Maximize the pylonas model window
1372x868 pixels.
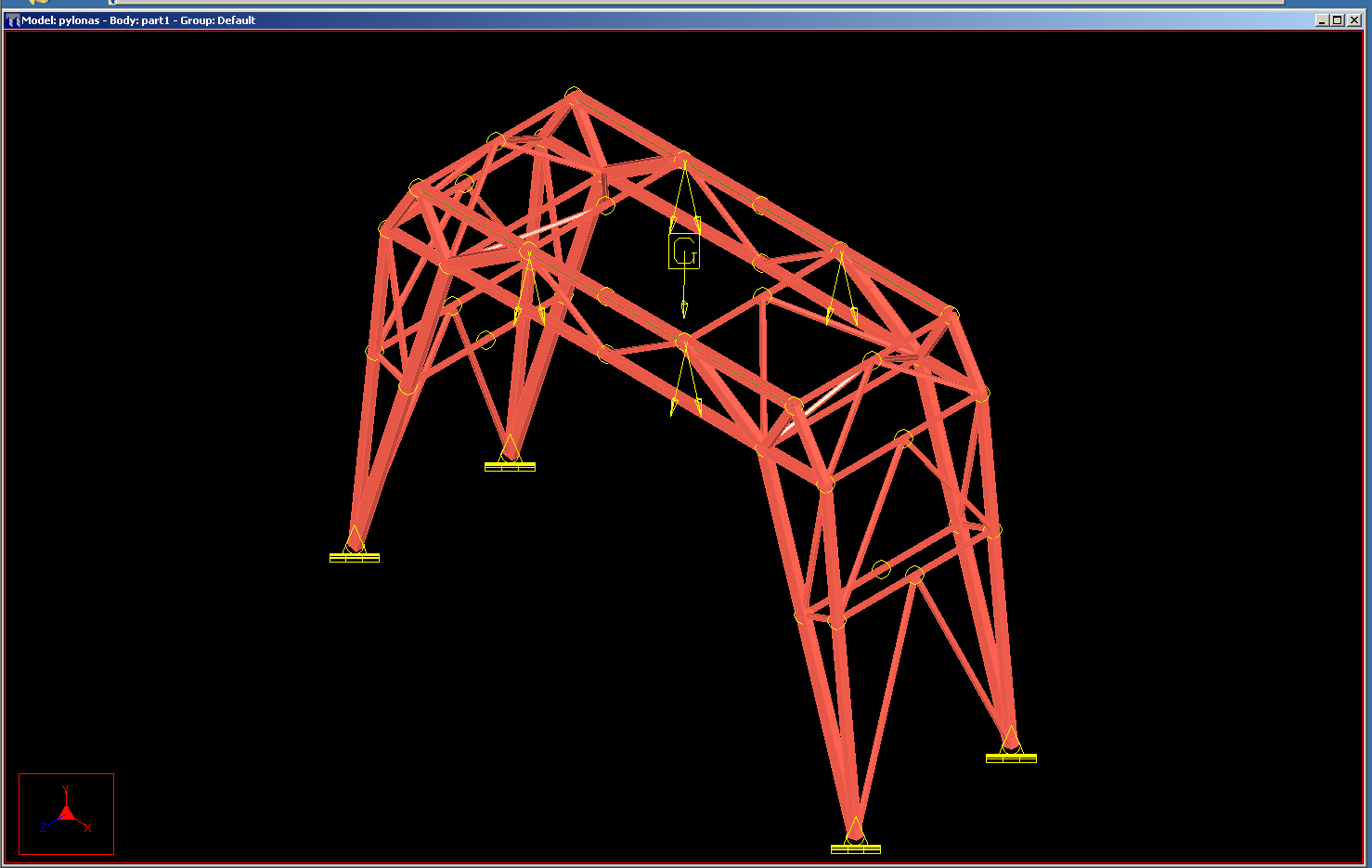[1337, 20]
